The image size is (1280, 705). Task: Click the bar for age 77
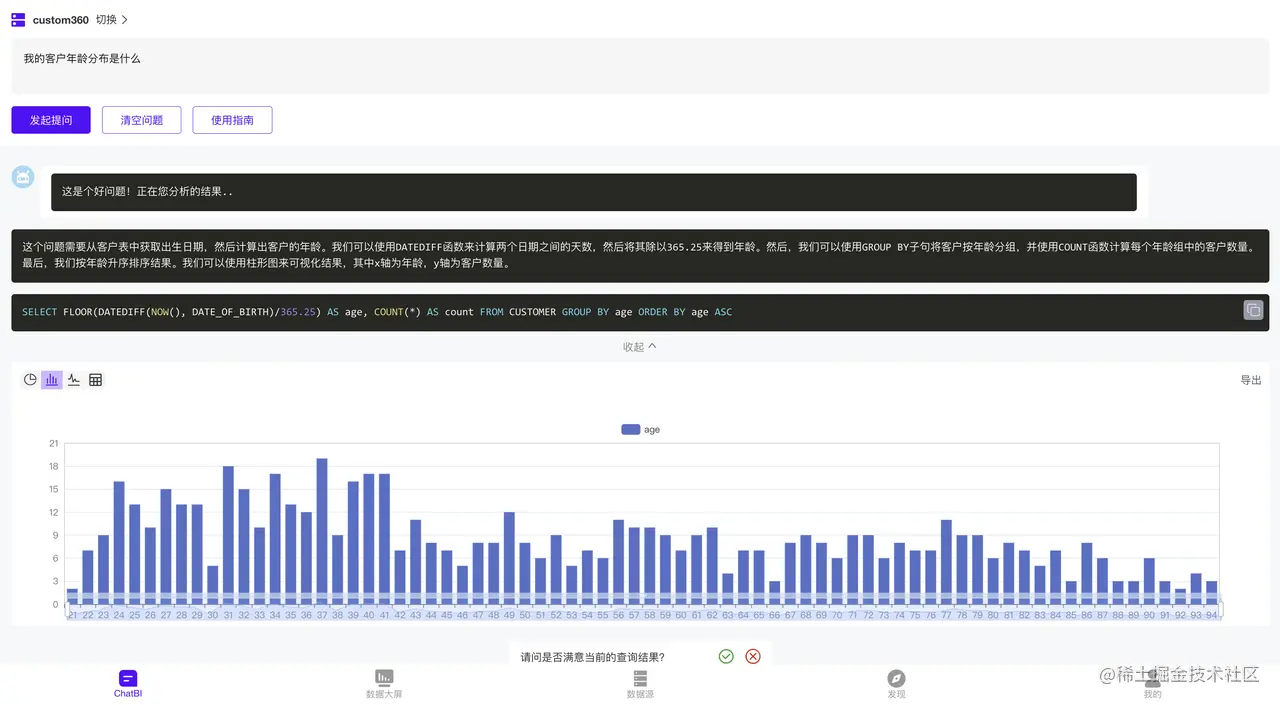(x=946, y=562)
